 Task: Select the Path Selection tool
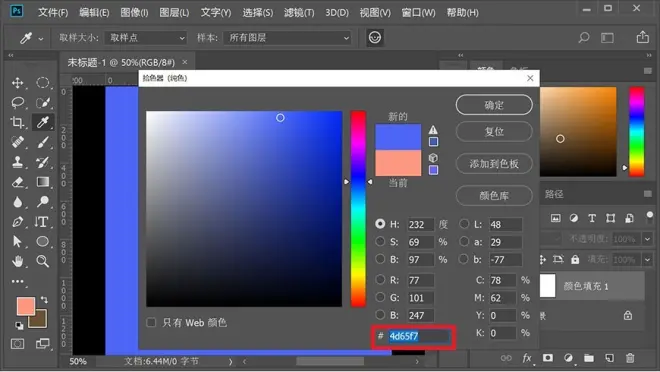[x=18, y=242]
